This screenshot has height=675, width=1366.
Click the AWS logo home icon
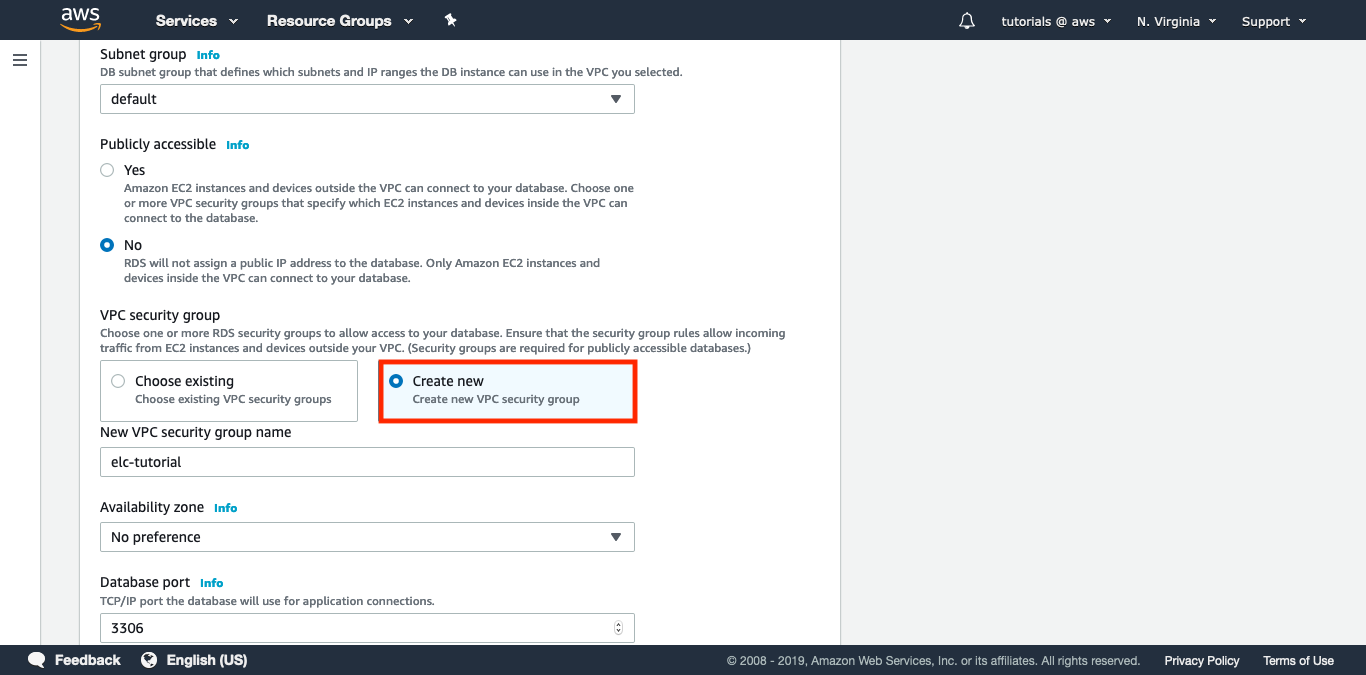click(80, 20)
